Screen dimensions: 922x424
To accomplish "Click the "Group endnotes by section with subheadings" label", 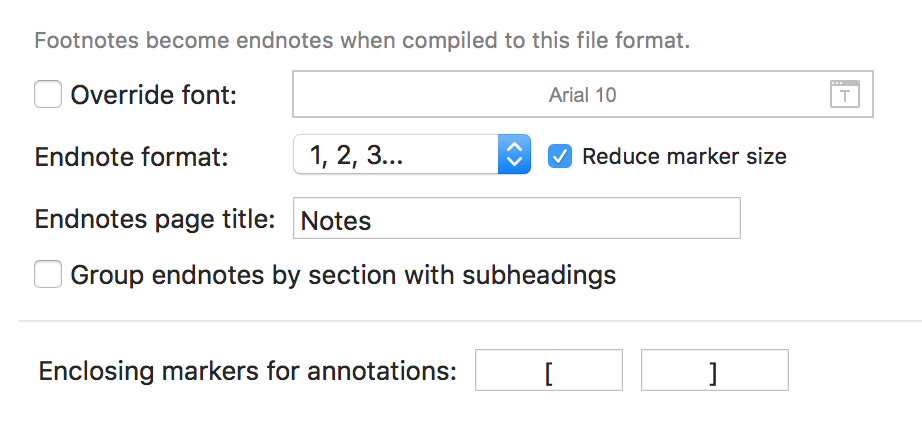I will [x=343, y=275].
